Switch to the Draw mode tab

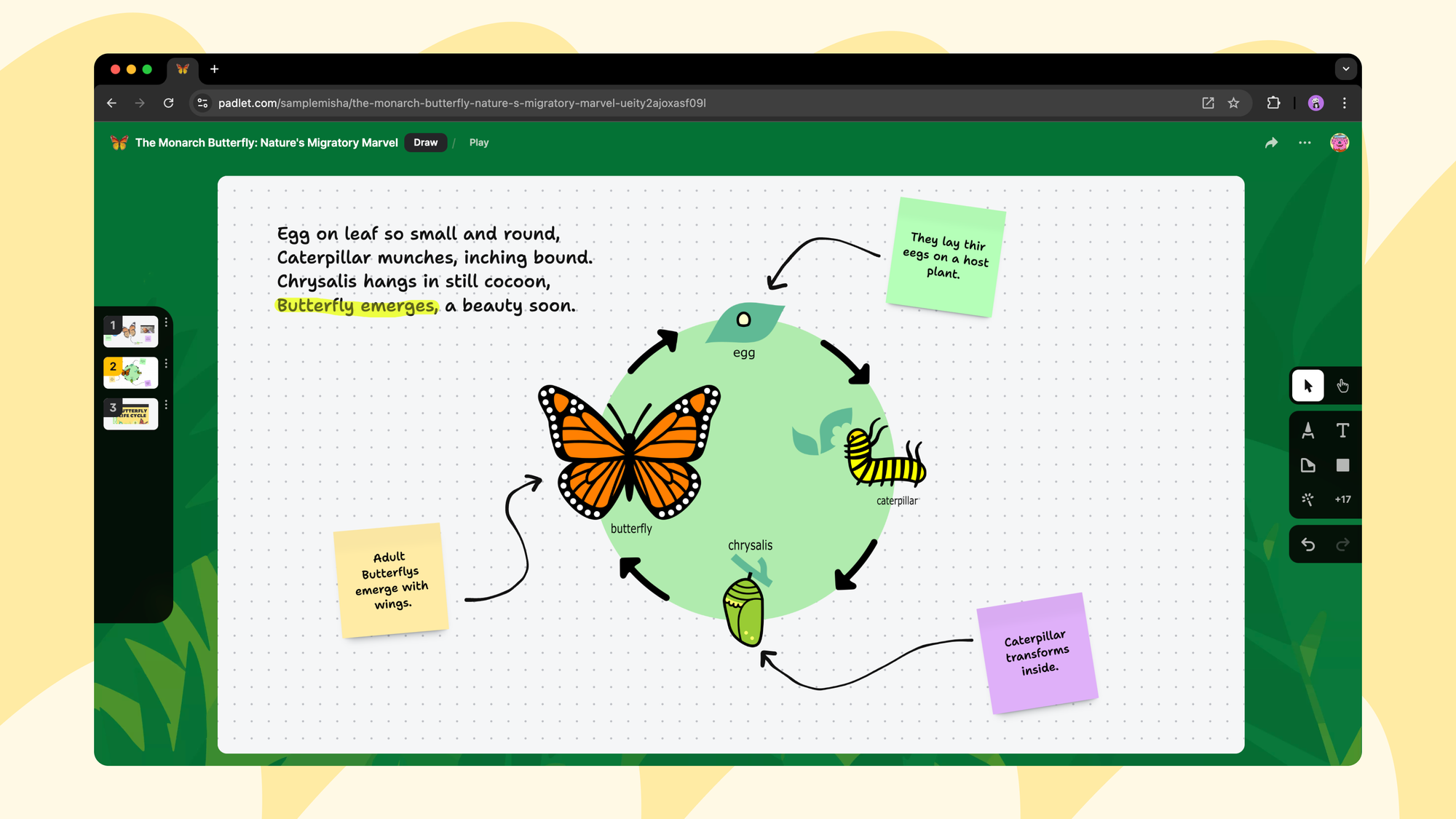[x=424, y=142]
